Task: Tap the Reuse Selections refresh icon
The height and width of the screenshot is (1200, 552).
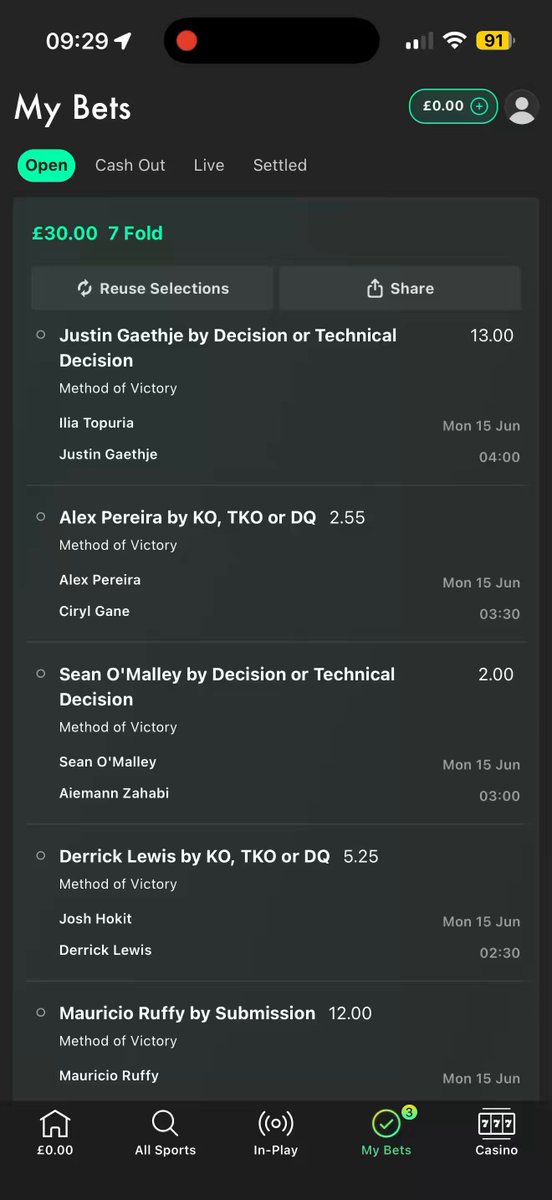Action: coord(85,288)
